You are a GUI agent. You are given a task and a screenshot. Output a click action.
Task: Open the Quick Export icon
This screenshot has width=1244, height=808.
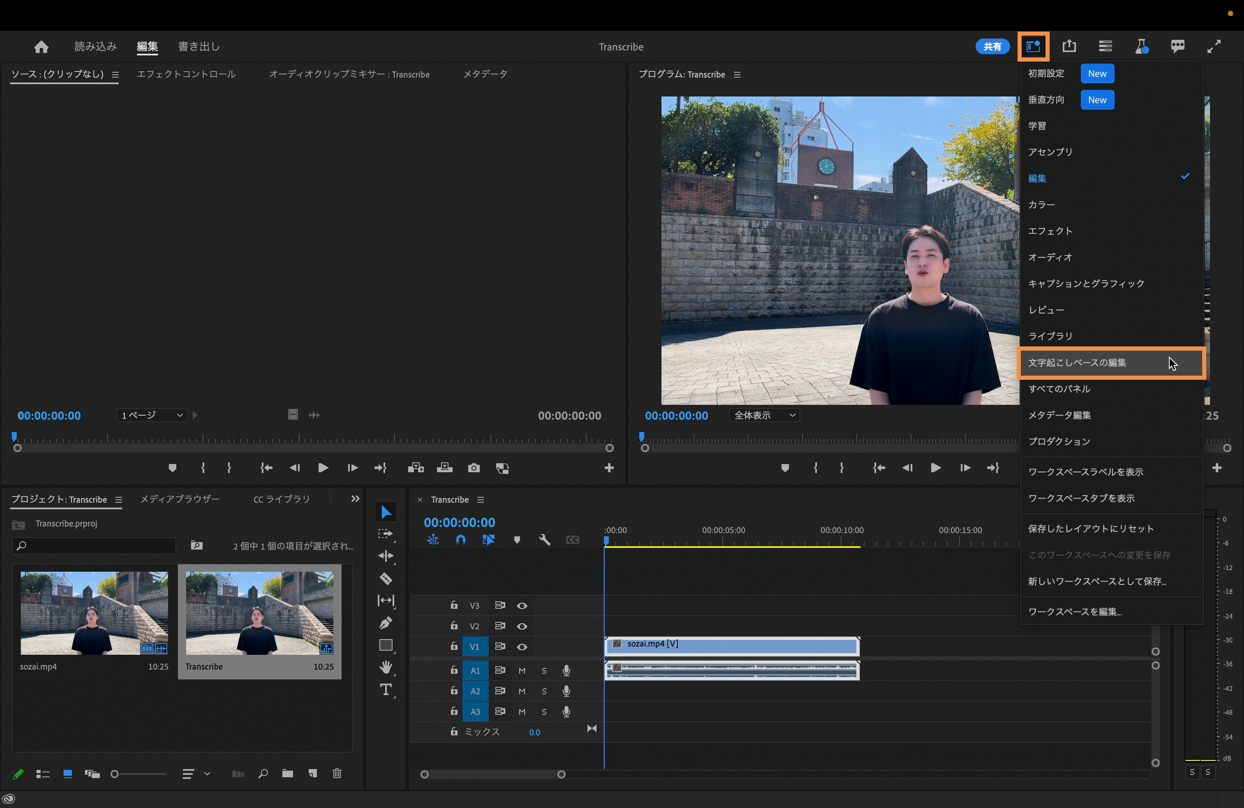coord(1069,46)
